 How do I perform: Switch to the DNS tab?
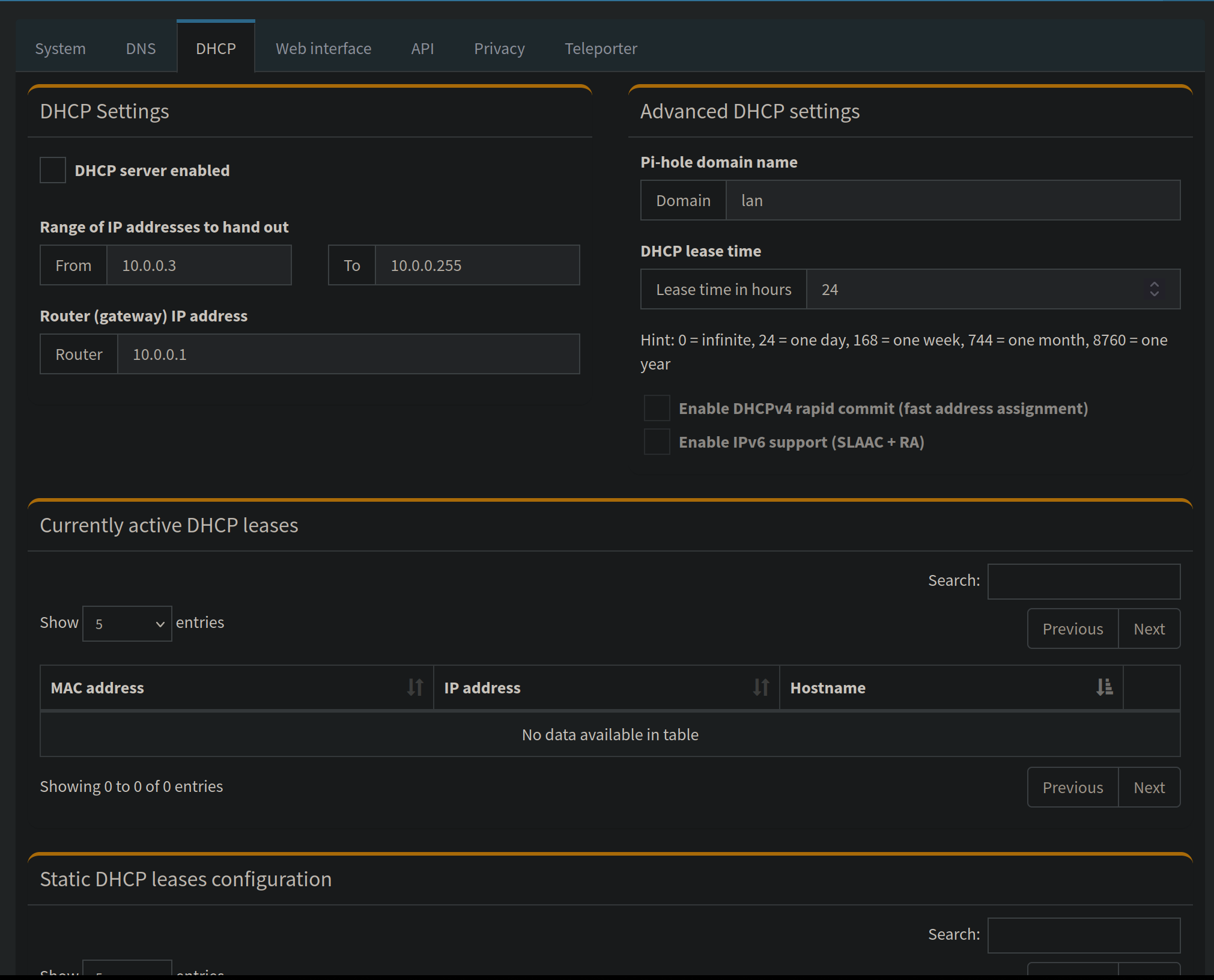pos(141,48)
